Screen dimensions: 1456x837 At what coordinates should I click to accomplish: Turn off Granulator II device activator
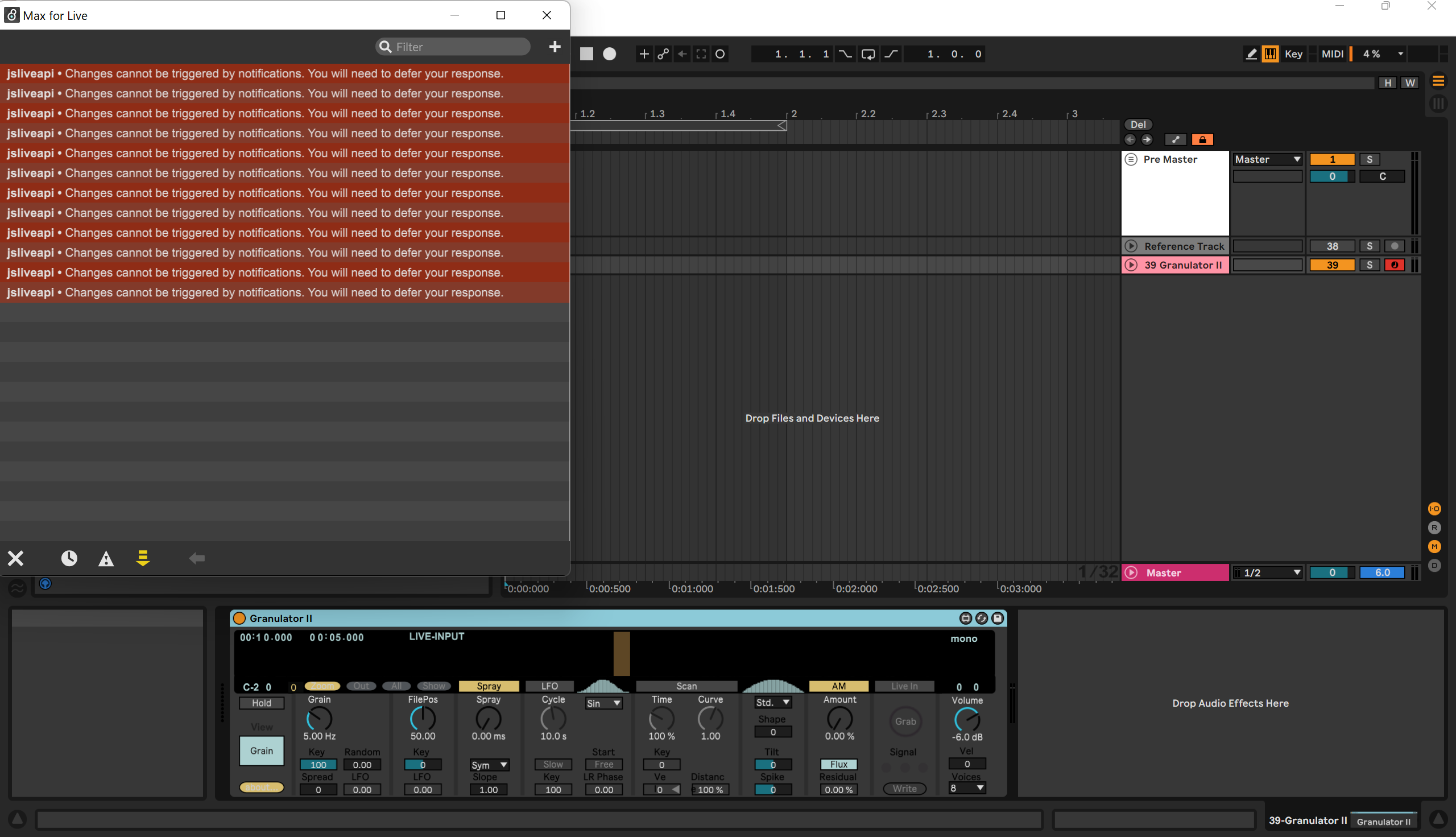click(x=239, y=619)
